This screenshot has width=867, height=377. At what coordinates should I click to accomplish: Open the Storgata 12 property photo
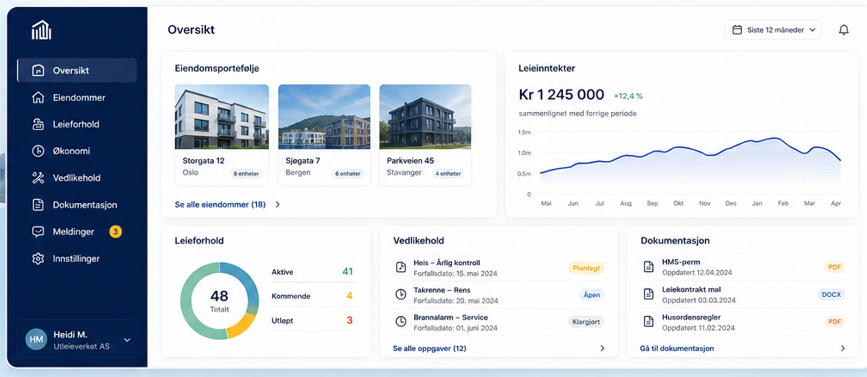click(x=222, y=117)
